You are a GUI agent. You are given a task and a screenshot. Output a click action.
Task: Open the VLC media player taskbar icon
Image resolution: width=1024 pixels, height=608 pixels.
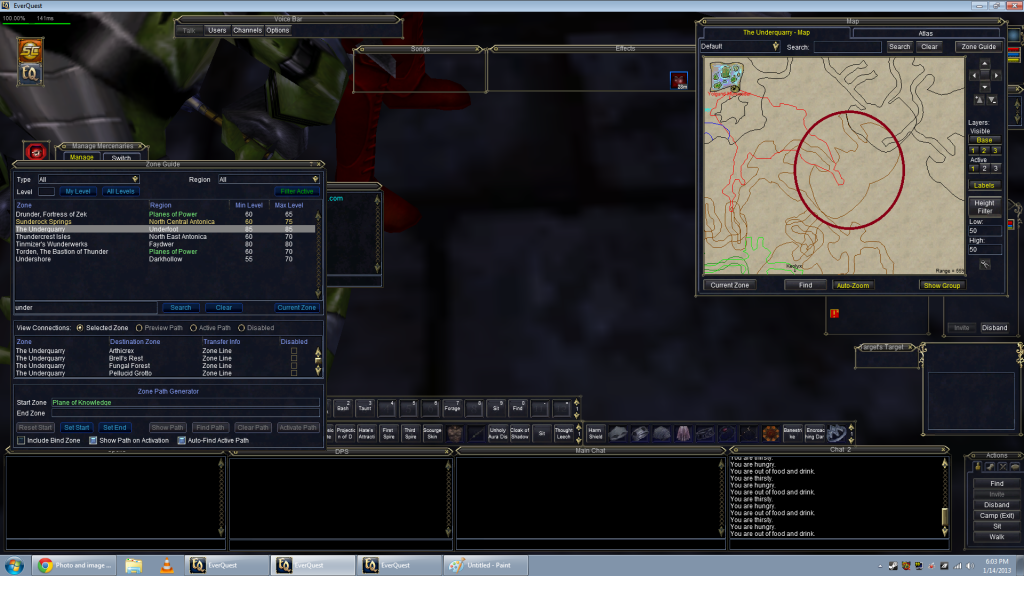(167, 566)
